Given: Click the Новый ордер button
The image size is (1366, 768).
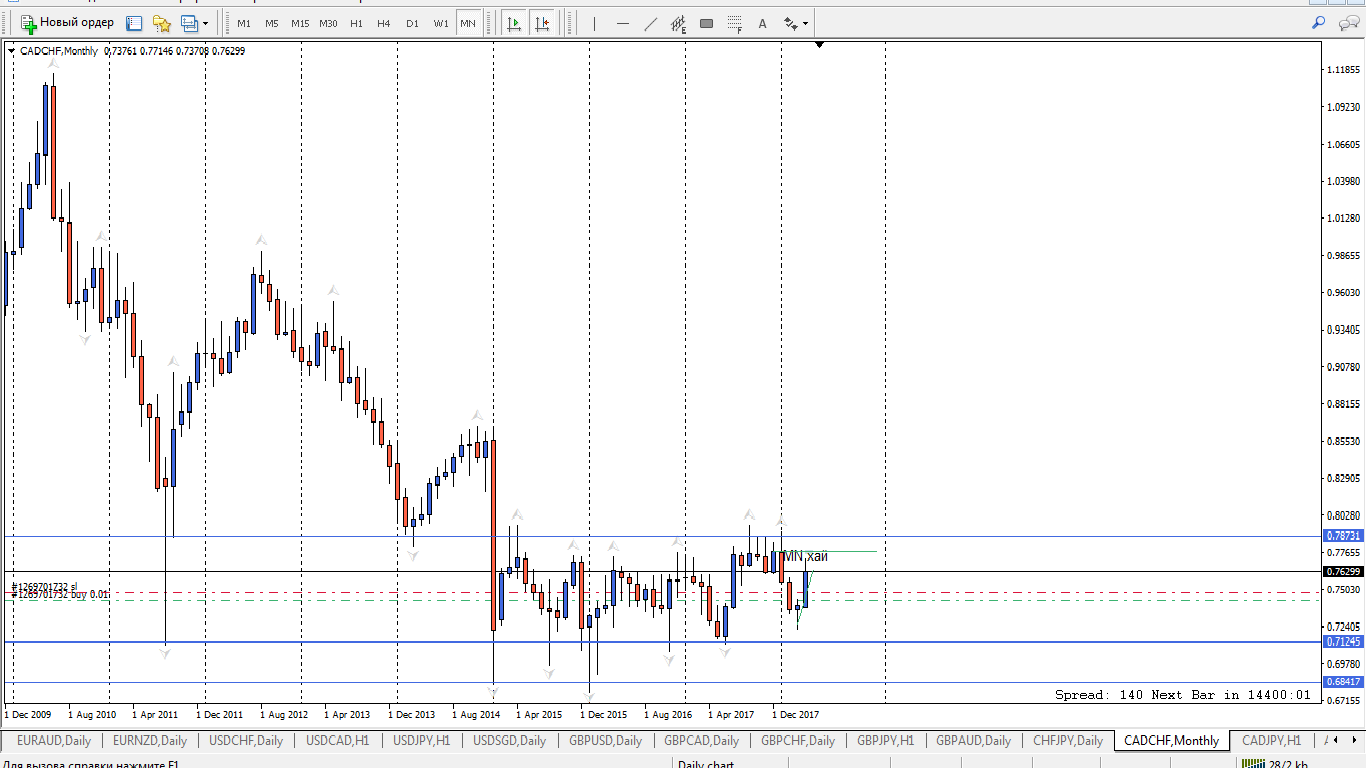Looking at the screenshot, I should [67, 23].
